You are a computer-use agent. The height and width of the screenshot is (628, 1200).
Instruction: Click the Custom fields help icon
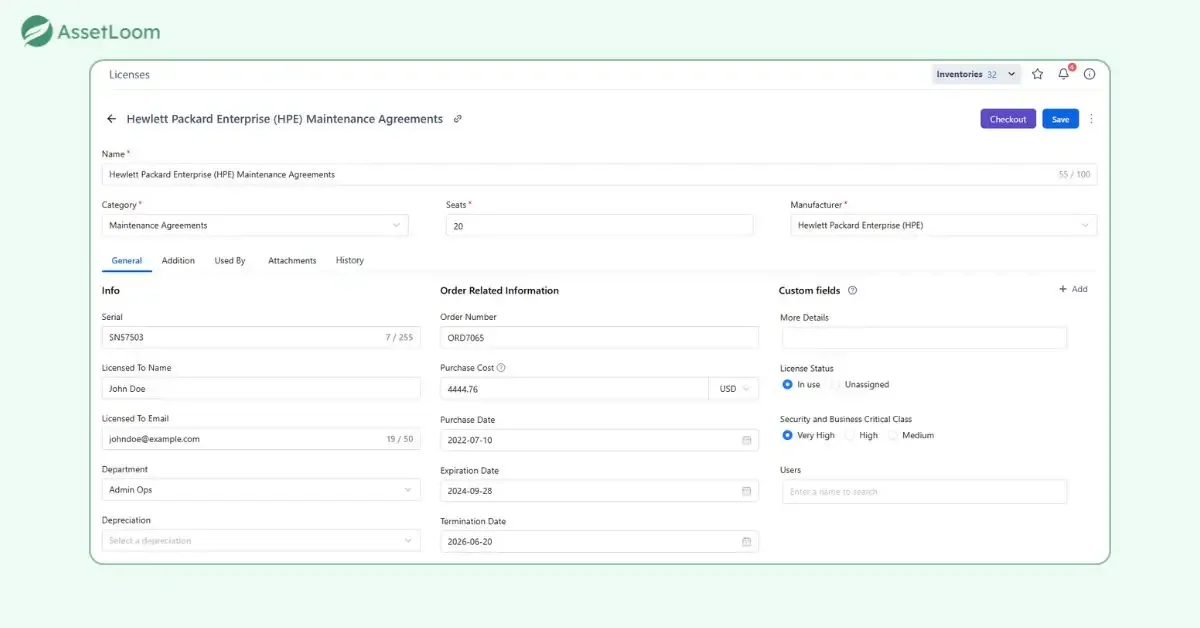(x=852, y=291)
